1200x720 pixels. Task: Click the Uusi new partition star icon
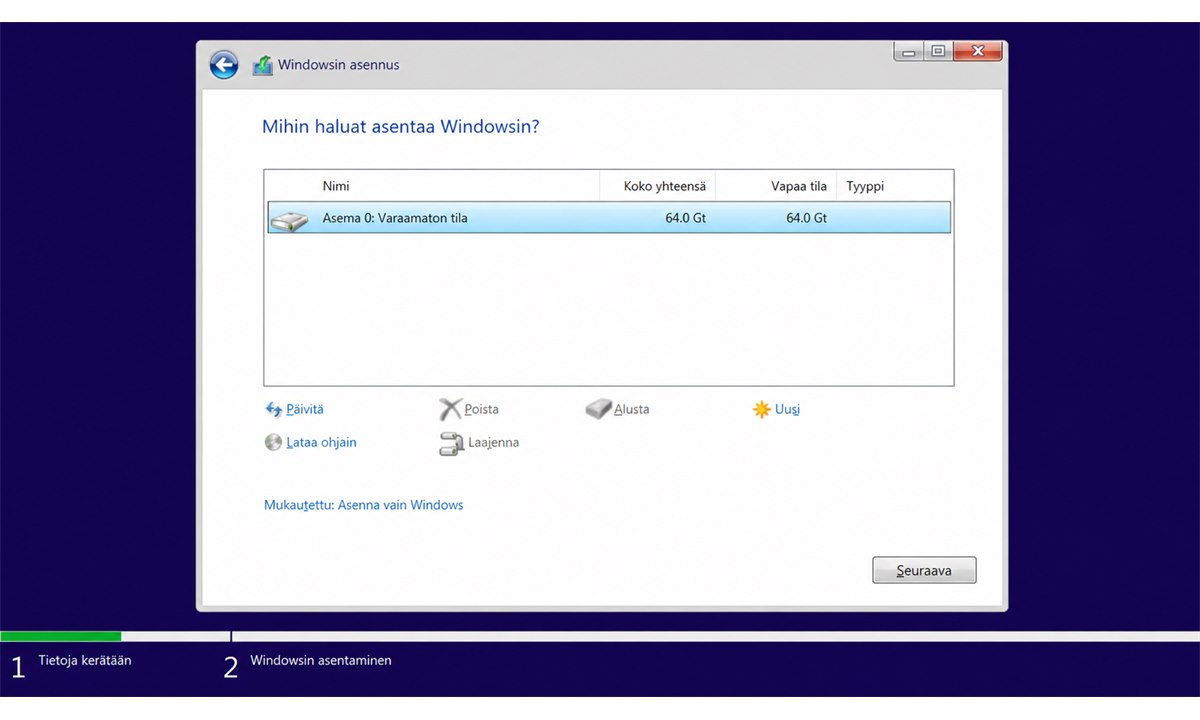click(x=762, y=409)
